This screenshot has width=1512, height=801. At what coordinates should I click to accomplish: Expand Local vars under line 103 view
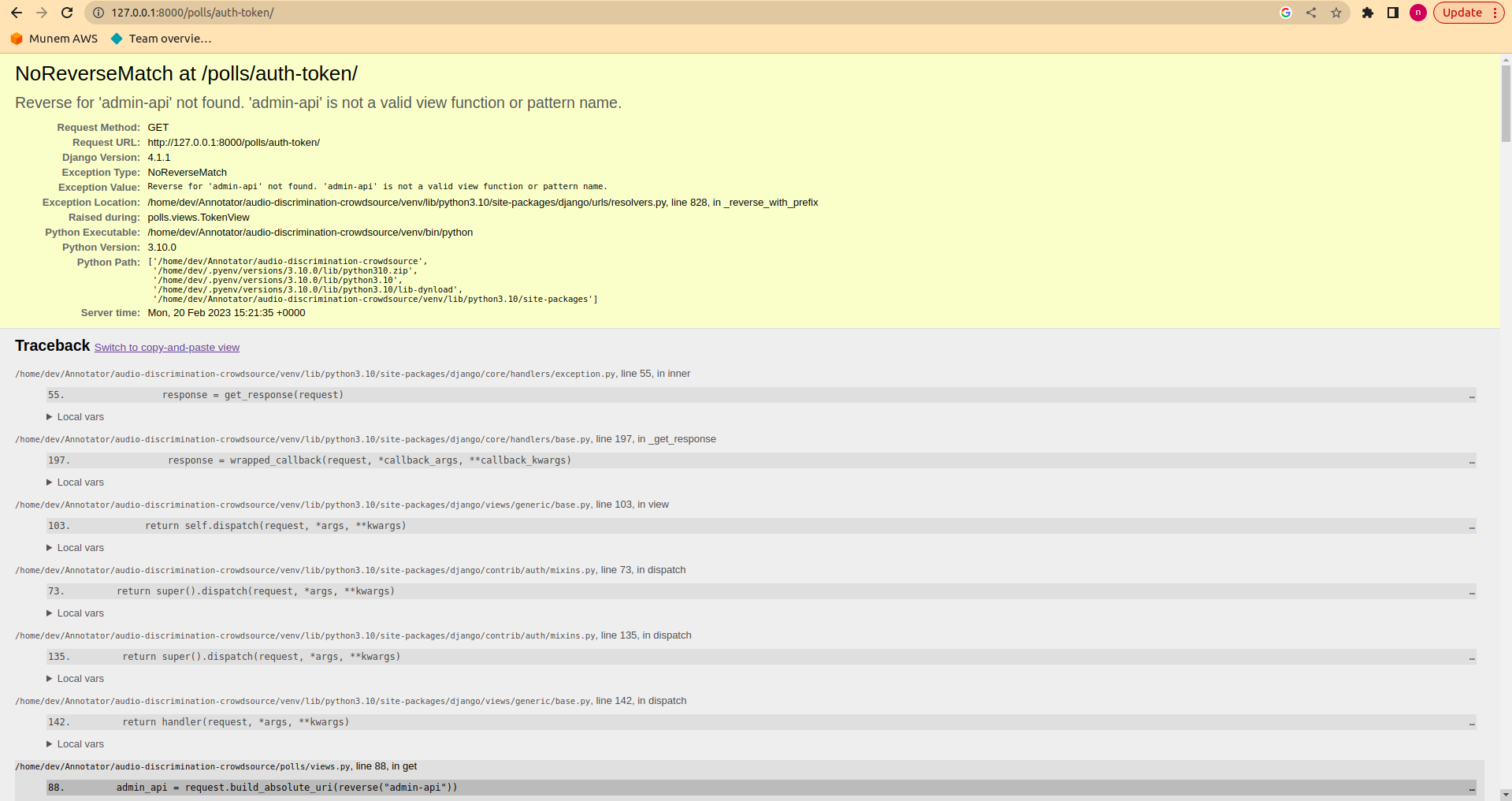point(75,548)
